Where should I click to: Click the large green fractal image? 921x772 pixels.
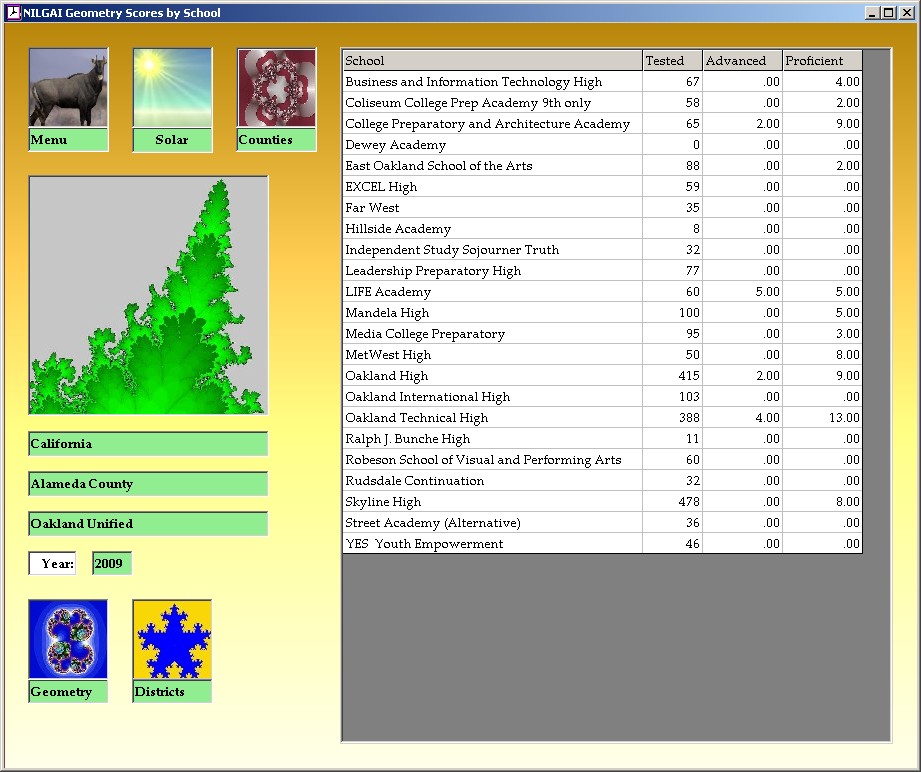148,295
